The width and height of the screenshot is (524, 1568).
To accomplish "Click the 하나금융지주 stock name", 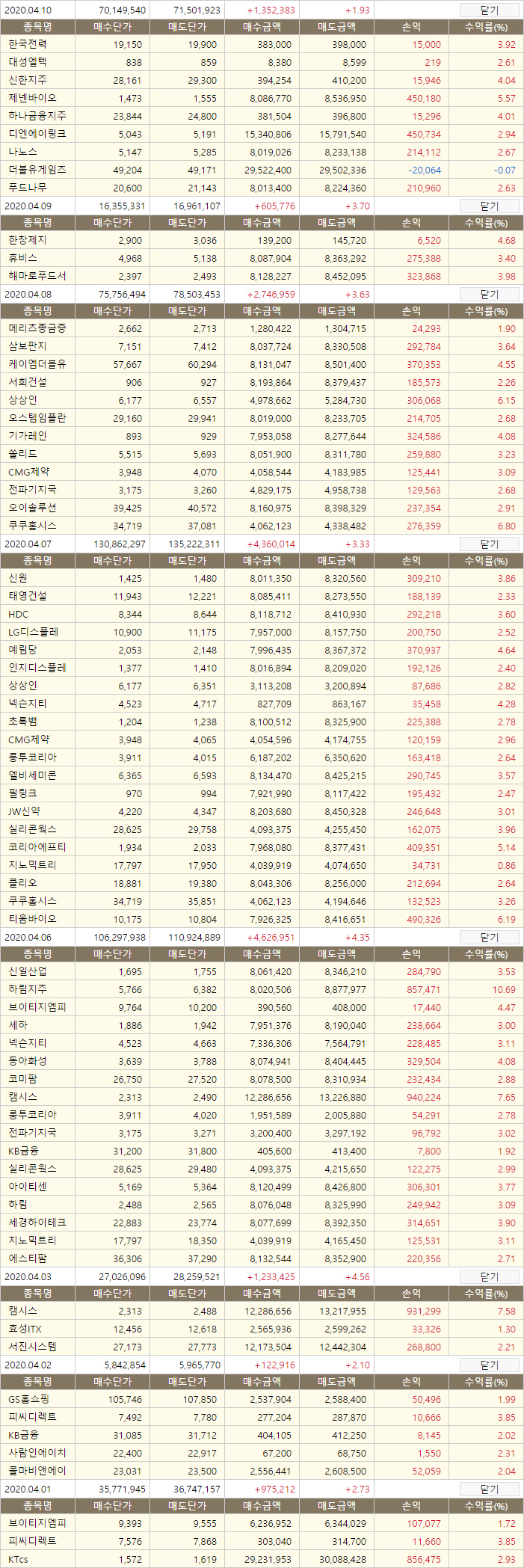I will 37,116.
